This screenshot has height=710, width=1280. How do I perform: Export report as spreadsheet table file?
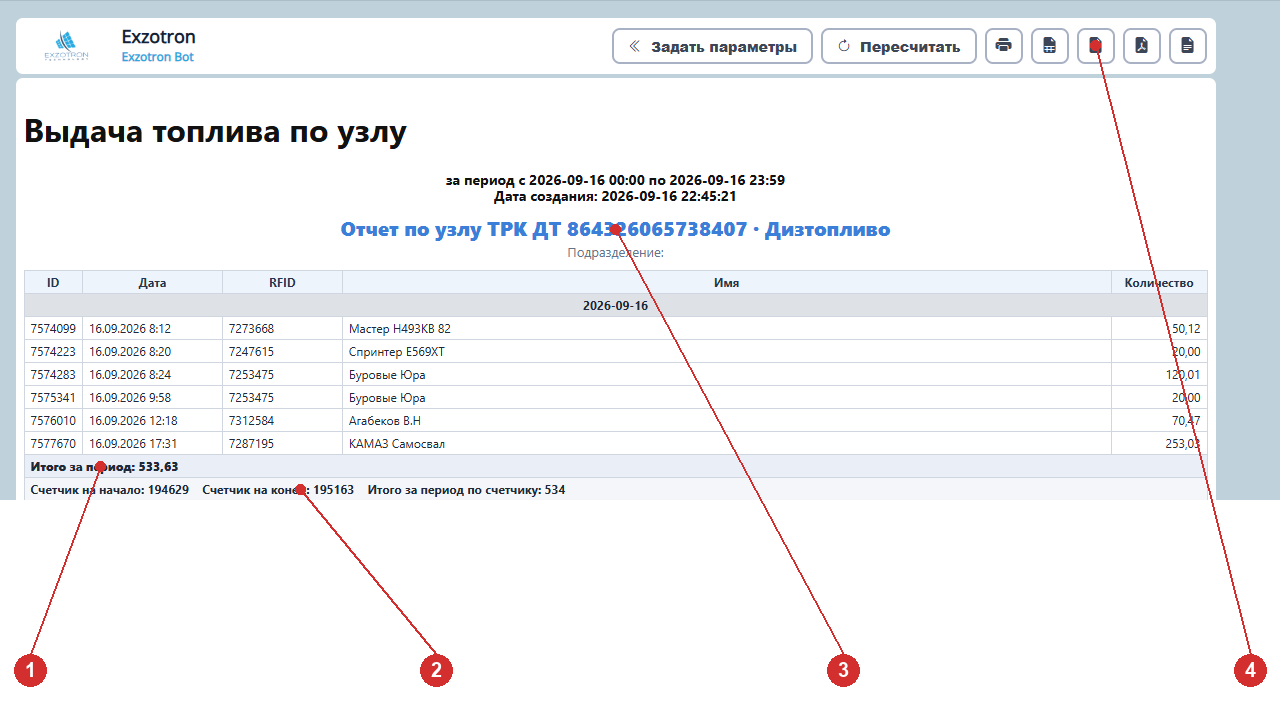click(1050, 46)
